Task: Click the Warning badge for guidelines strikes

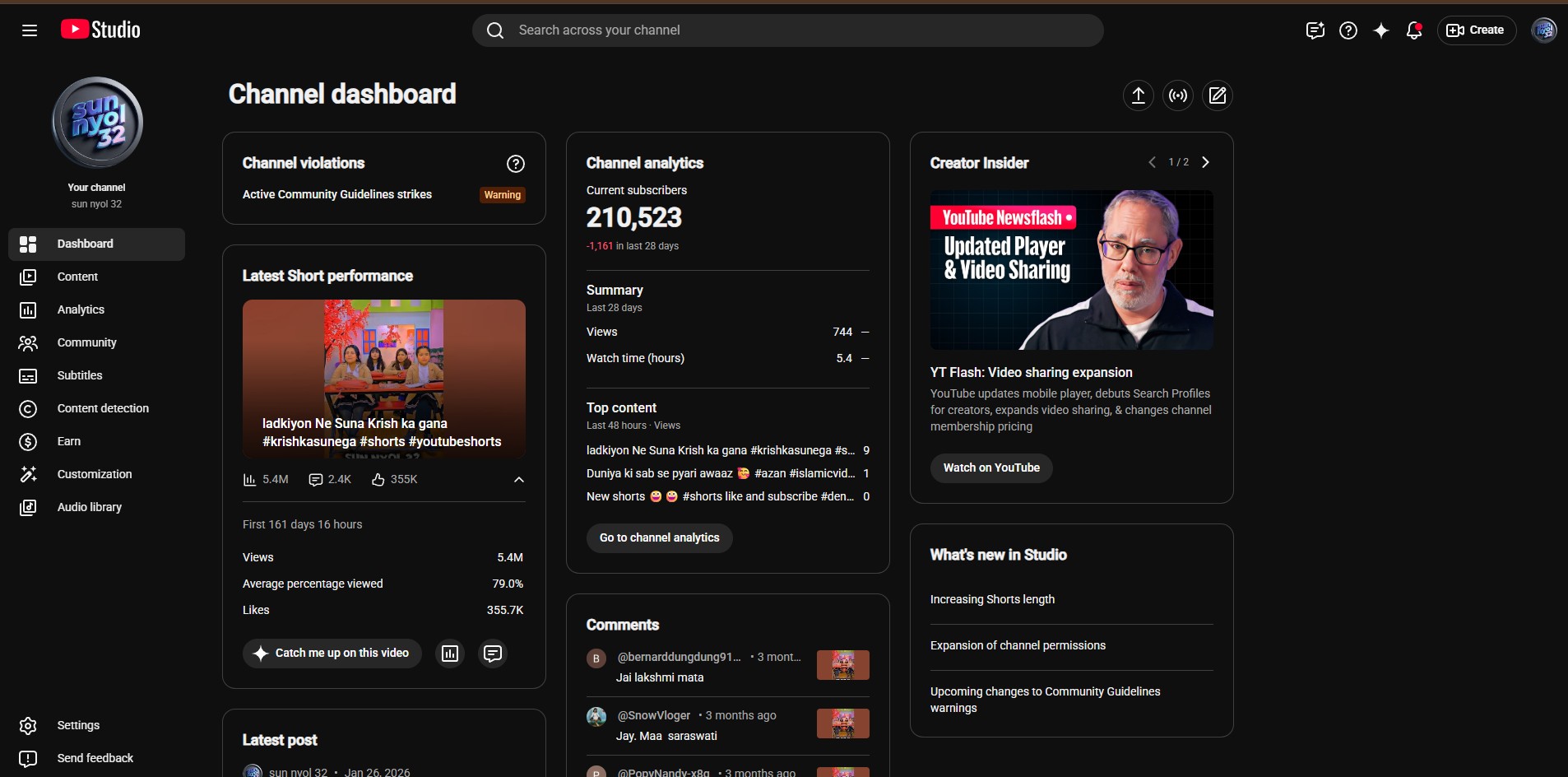Action: [503, 195]
